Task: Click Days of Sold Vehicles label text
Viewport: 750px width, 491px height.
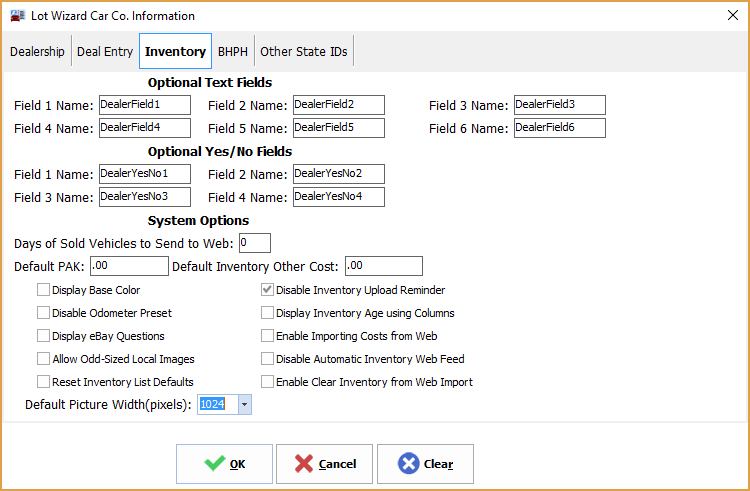Action: [x=124, y=243]
